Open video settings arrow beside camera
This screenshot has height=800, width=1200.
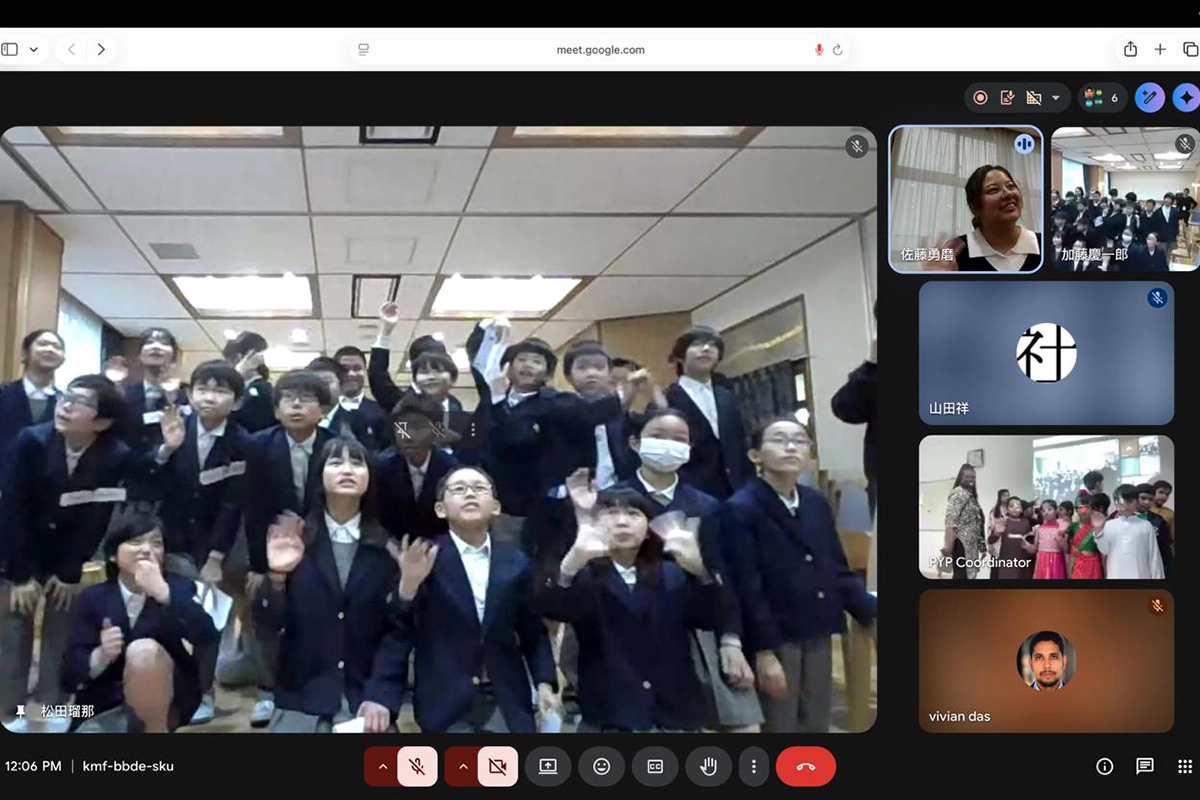pyautogui.click(x=462, y=766)
